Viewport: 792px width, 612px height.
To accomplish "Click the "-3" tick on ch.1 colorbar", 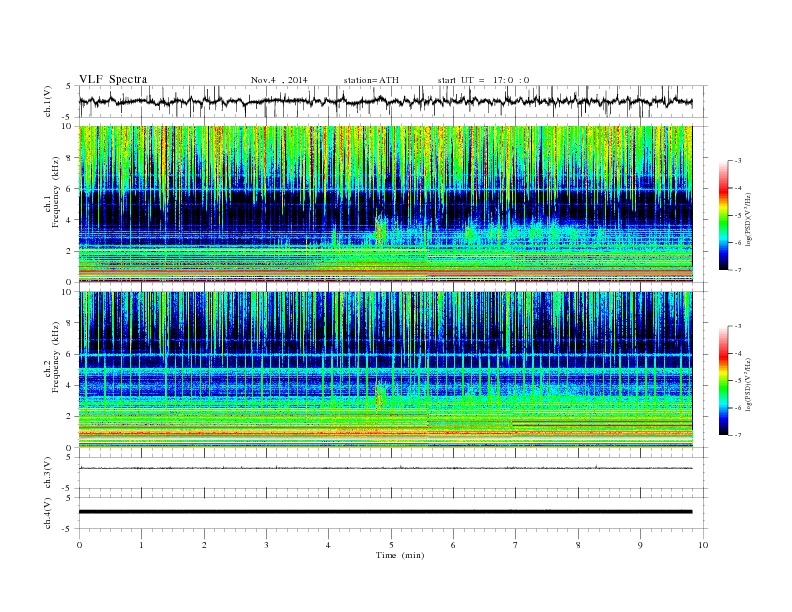I will point(737,161).
